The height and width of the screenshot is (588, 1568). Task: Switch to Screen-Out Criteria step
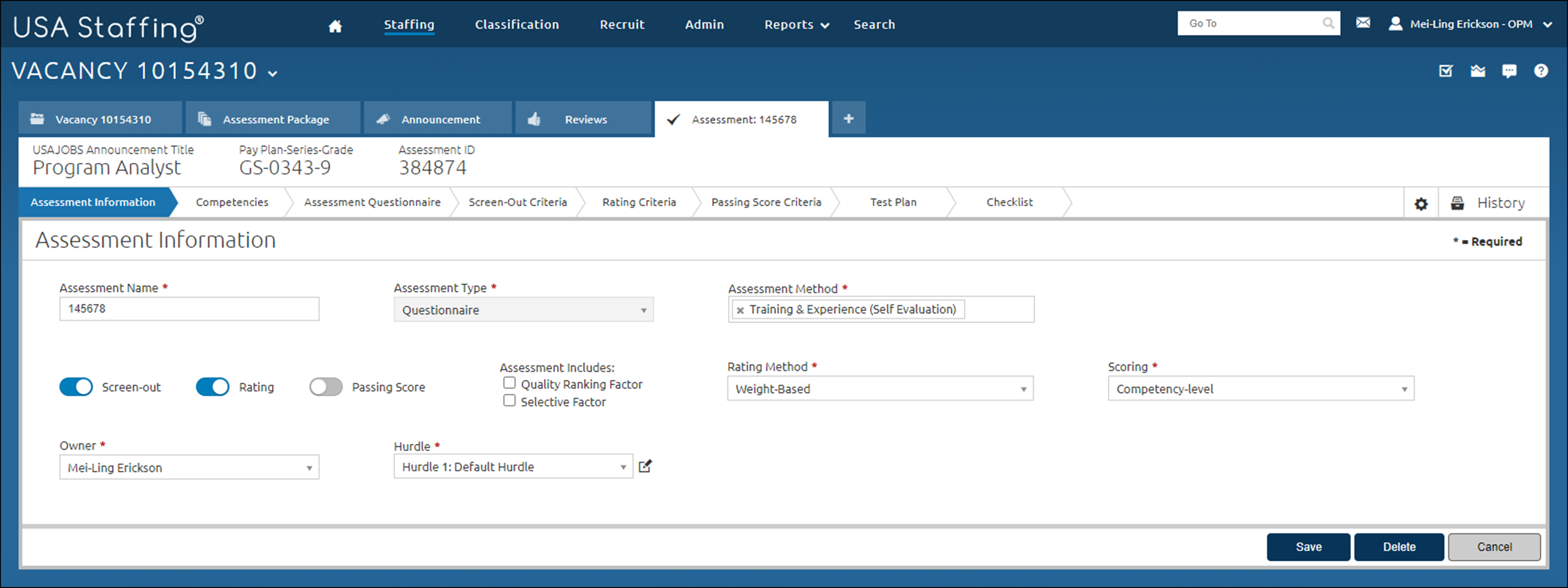pos(518,202)
